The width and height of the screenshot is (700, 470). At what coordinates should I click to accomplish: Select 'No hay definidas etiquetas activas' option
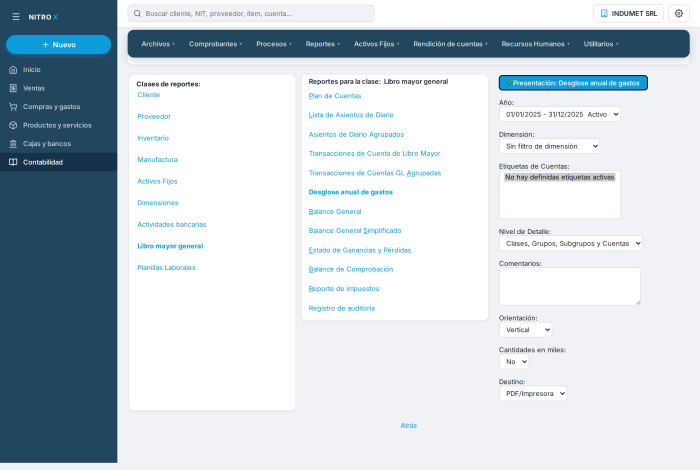559,177
